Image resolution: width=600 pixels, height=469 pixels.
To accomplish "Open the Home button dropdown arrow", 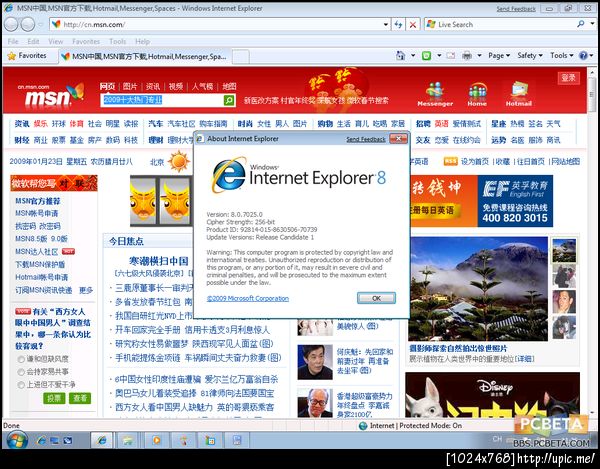I will click(413, 56).
